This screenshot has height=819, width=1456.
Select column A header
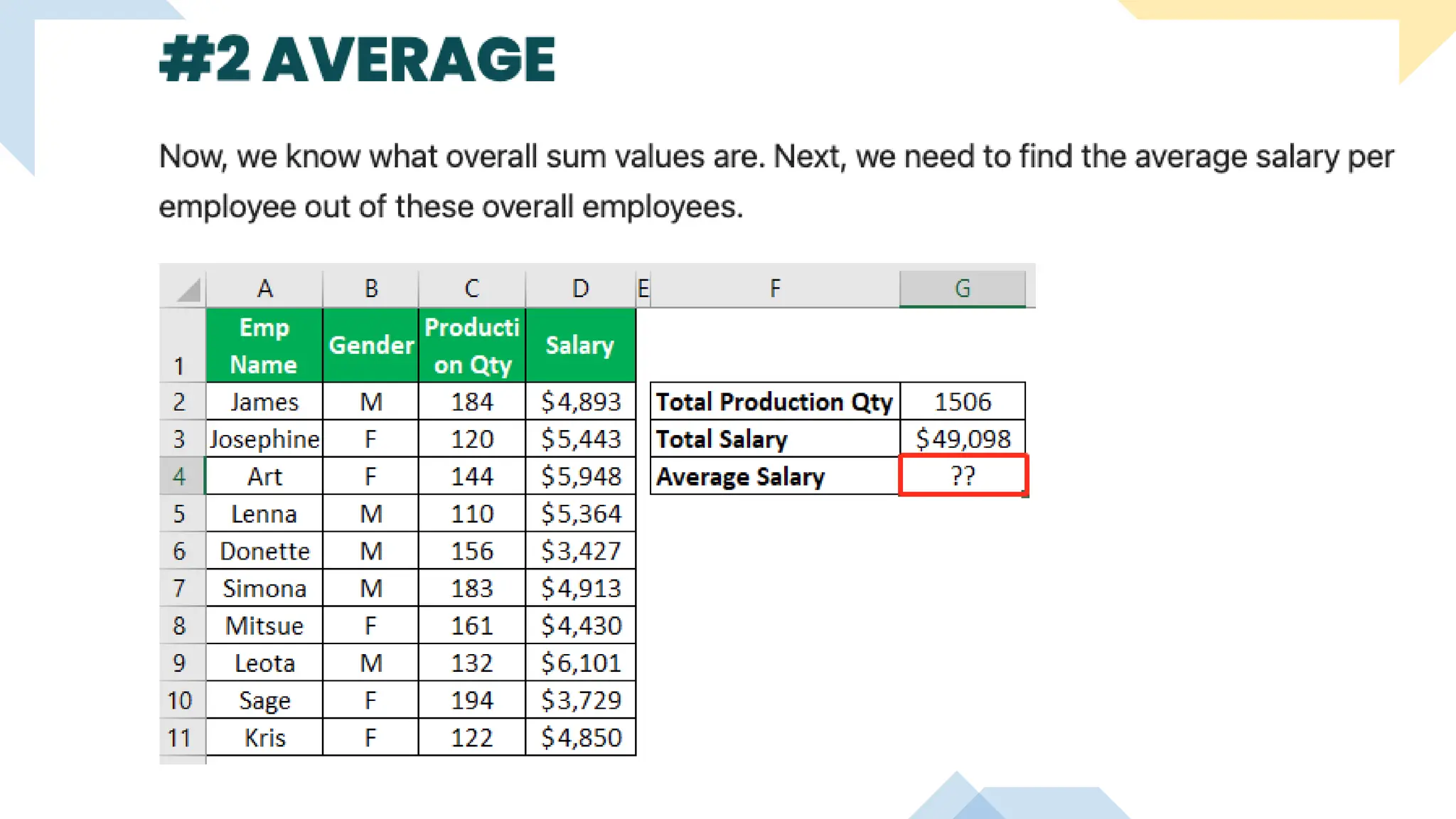click(264, 289)
